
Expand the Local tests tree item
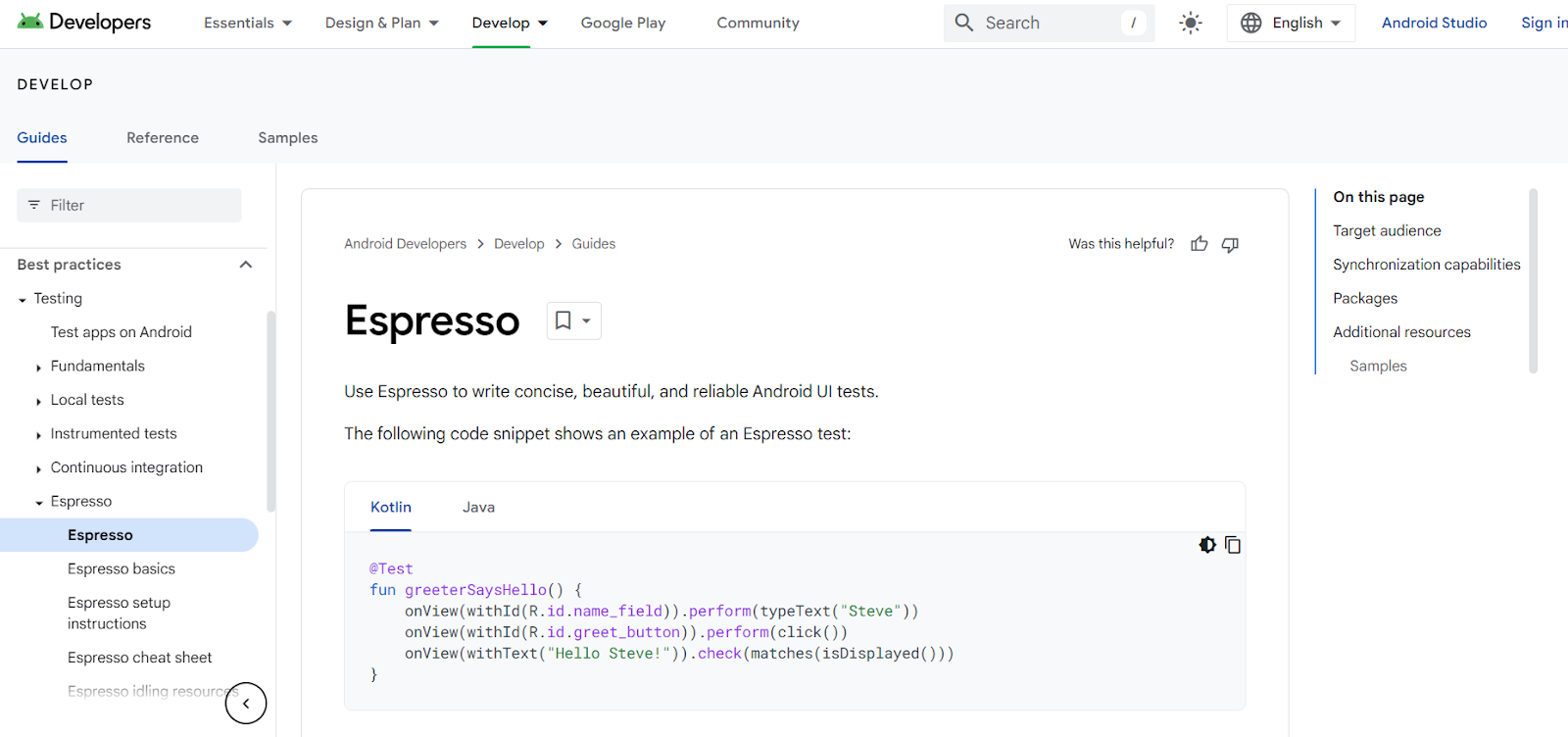[39, 401]
